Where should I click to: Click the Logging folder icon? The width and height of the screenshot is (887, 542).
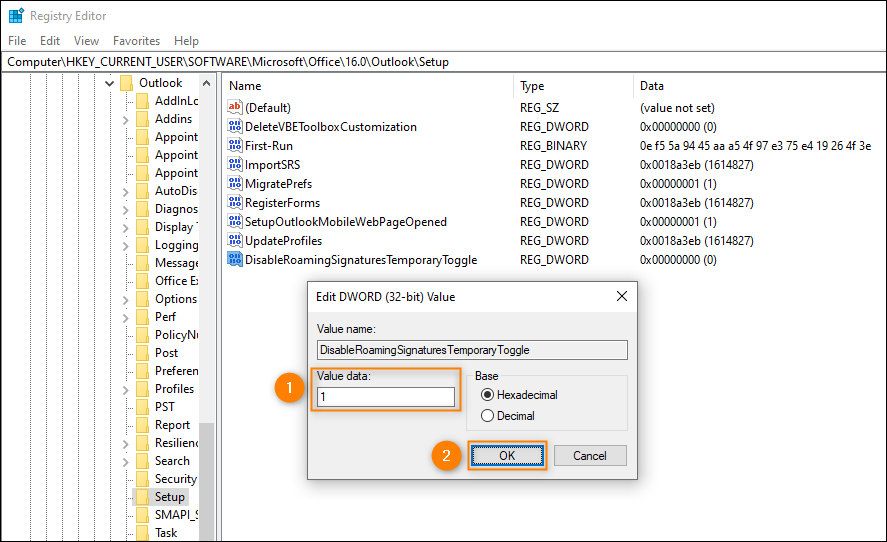click(143, 245)
